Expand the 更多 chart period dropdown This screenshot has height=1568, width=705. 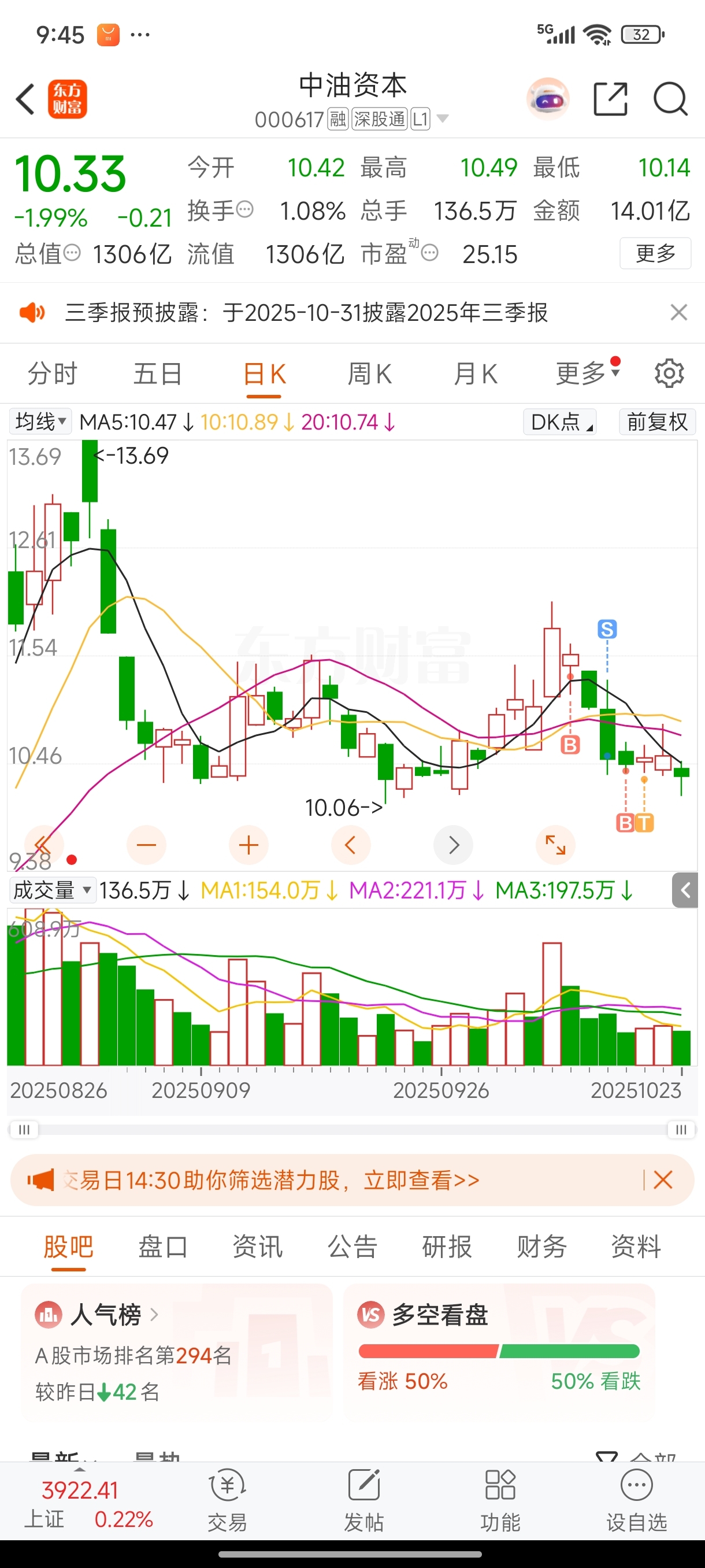[x=587, y=373]
